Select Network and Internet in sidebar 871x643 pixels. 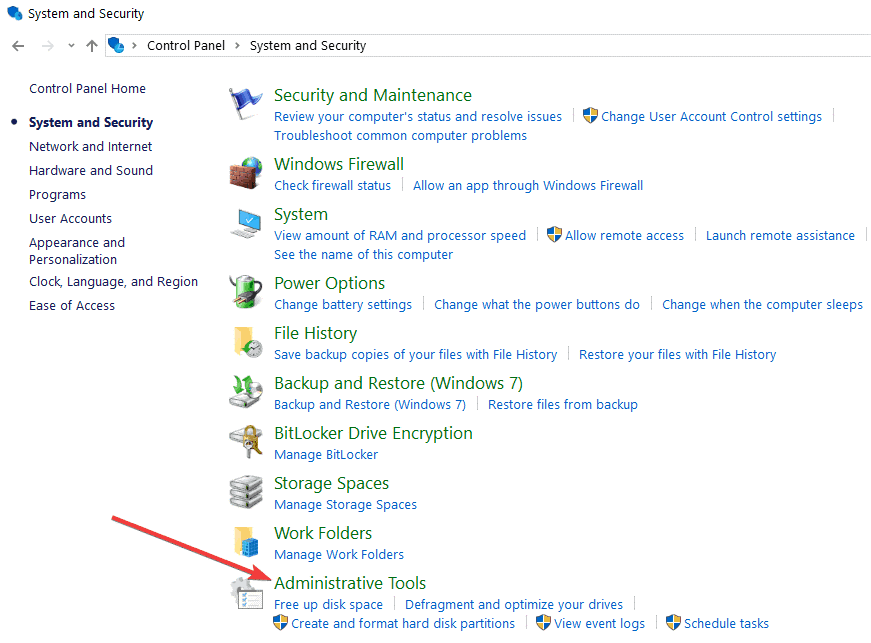pyautogui.click(x=91, y=146)
